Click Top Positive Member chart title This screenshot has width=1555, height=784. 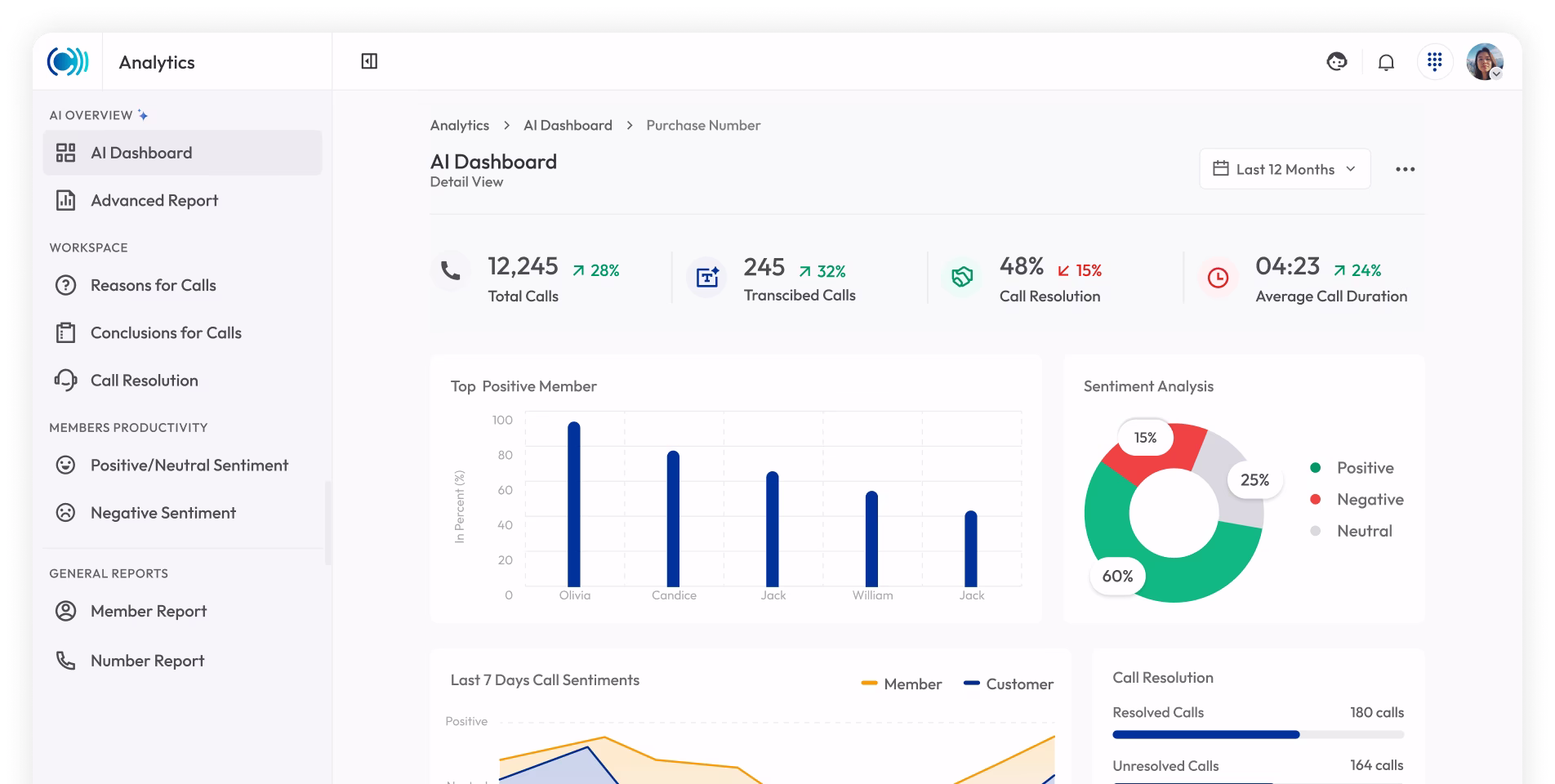click(x=524, y=386)
